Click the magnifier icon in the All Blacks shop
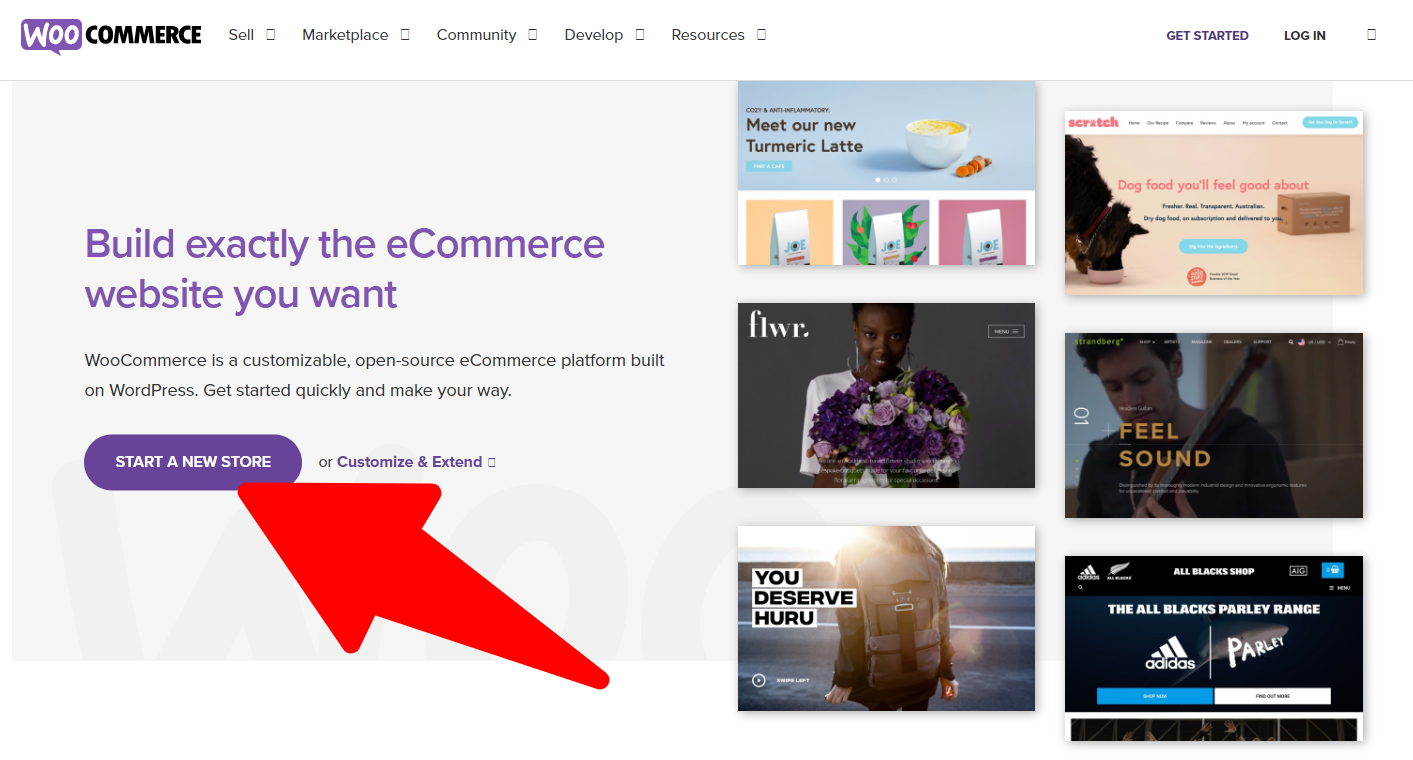The height and width of the screenshot is (760, 1413). pos(1080,588)
